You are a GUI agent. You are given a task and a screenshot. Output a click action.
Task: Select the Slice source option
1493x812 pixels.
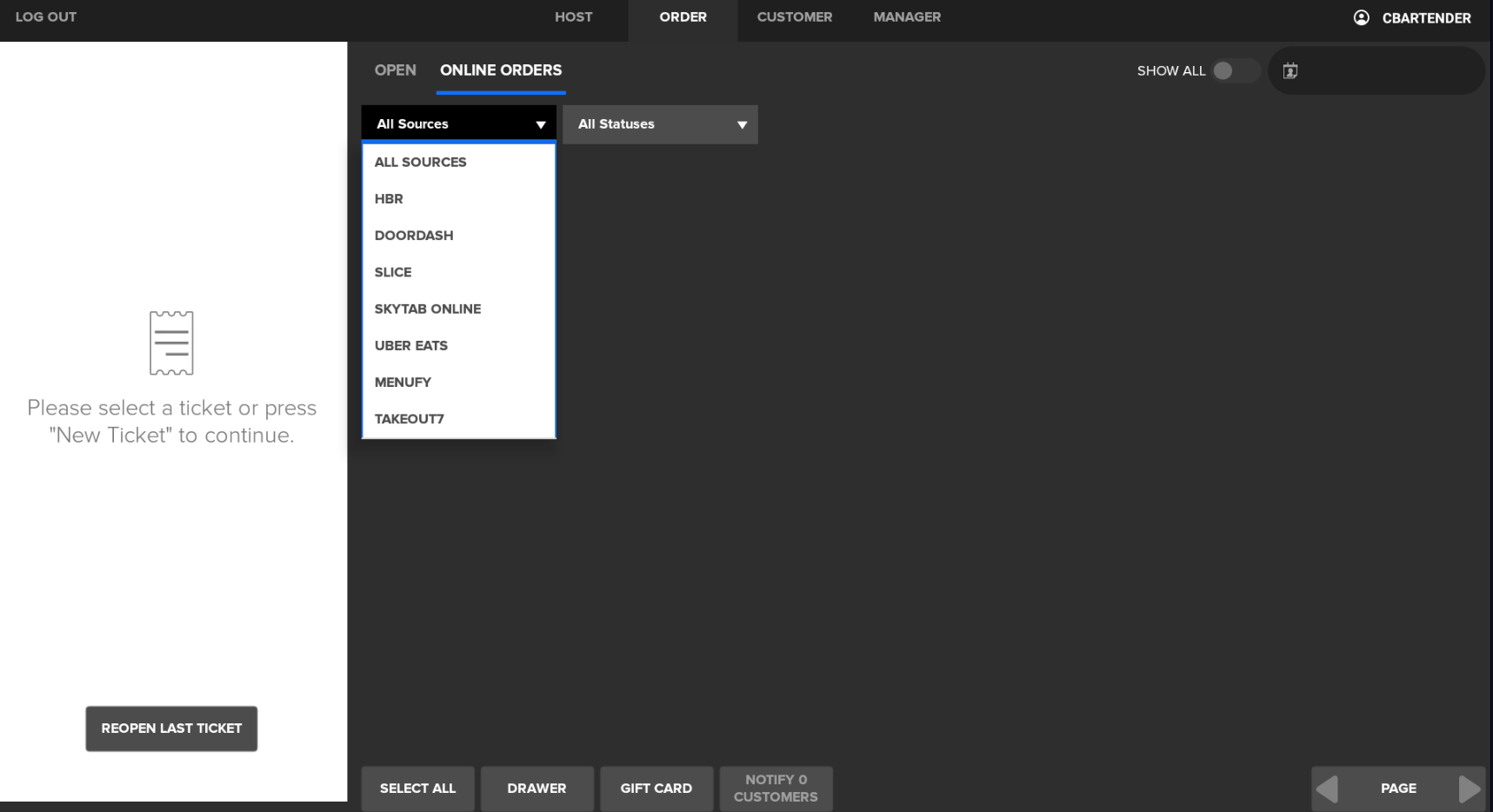(393, 272)
